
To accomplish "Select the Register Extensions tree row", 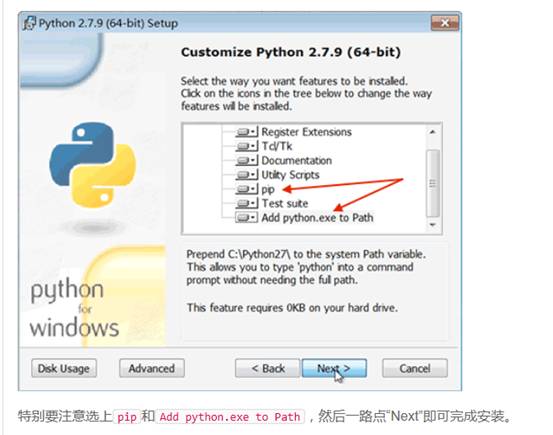I will (306, 132).
